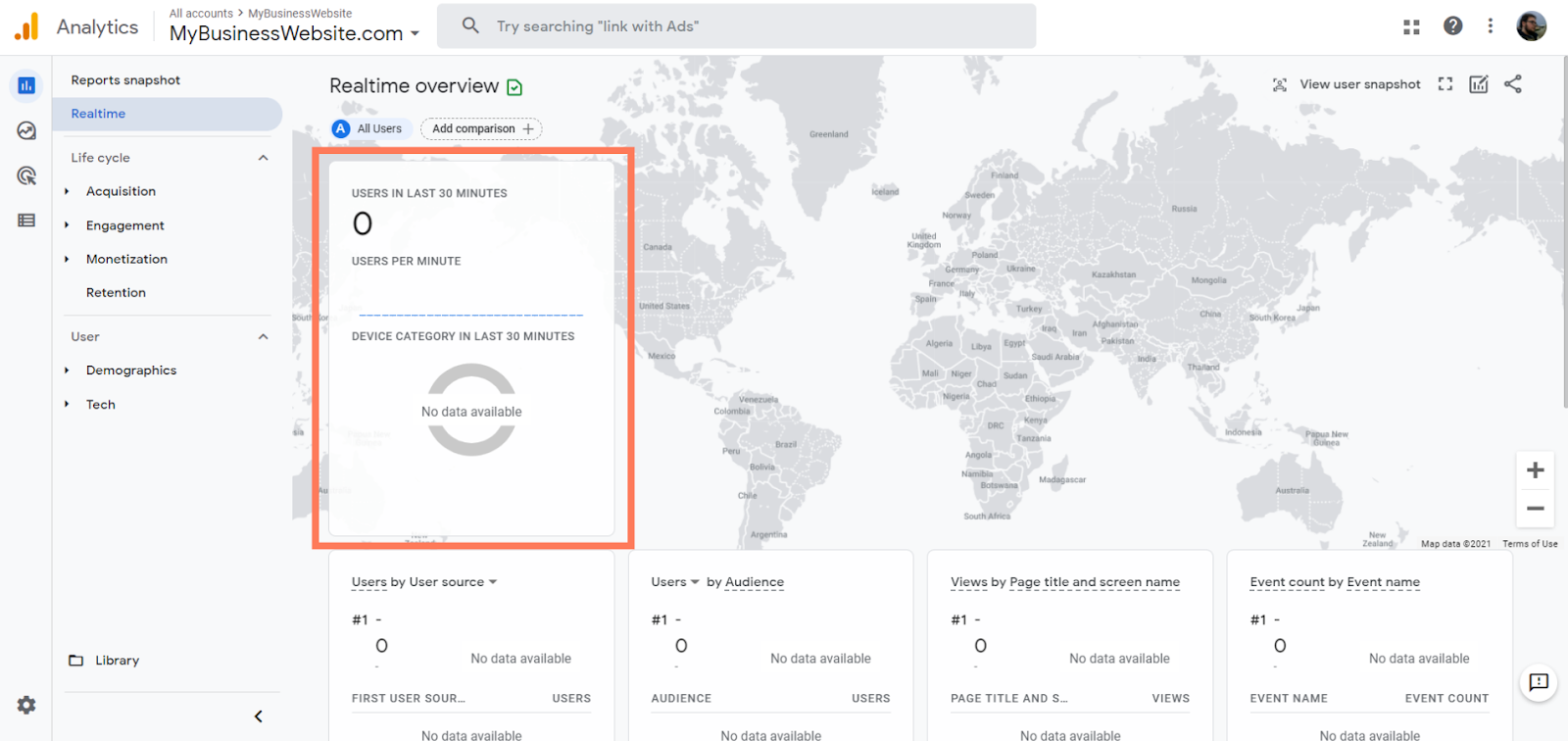Enter fullscreen mode for the map

pyautogui.click(x=1445, y=84)
